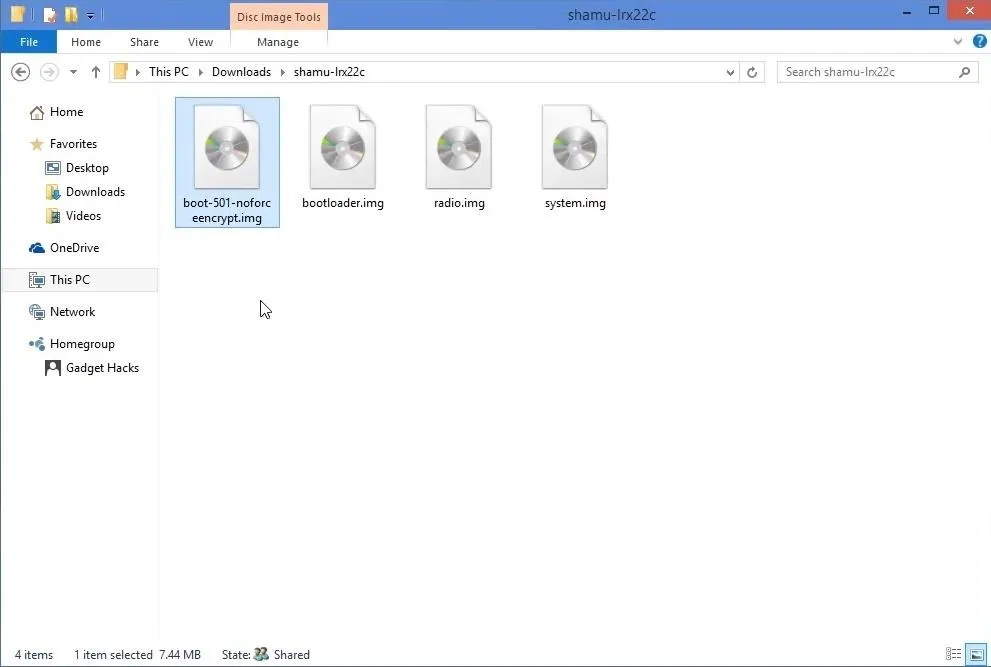991x667 pixels.
Task: Select the bootloader.img disc image file
Action: click(343, 157)
